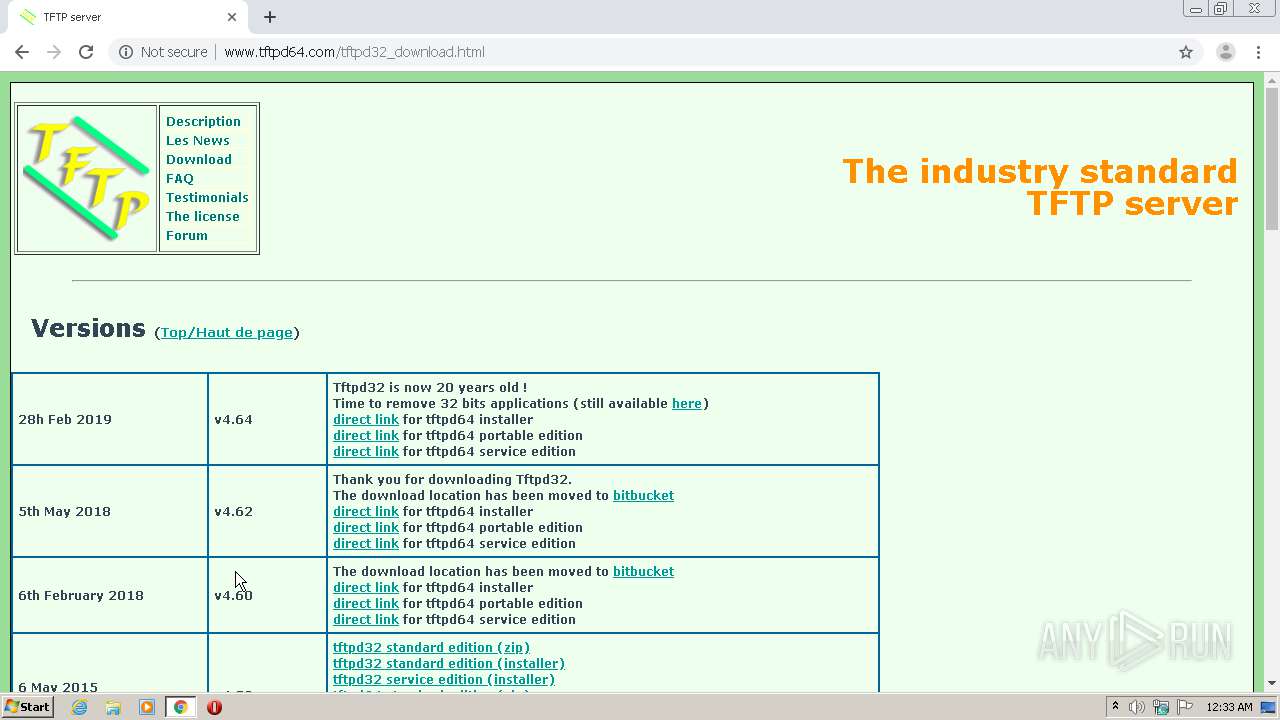
Task: Open the Chrome profile avatar
Action: point(1225,52)
